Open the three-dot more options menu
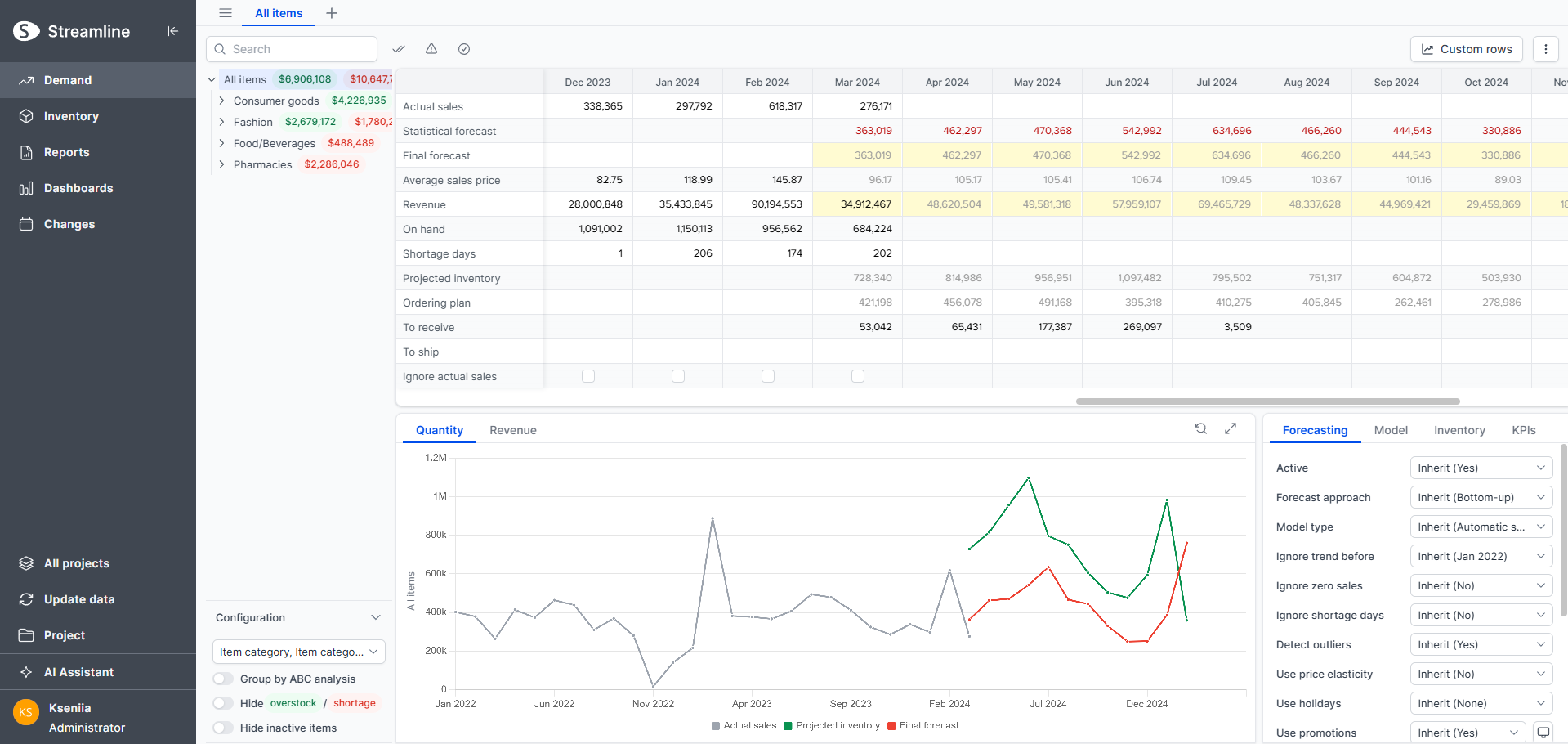The height and width of the screenshot is (744, 1568). (x=1545, y=49)
